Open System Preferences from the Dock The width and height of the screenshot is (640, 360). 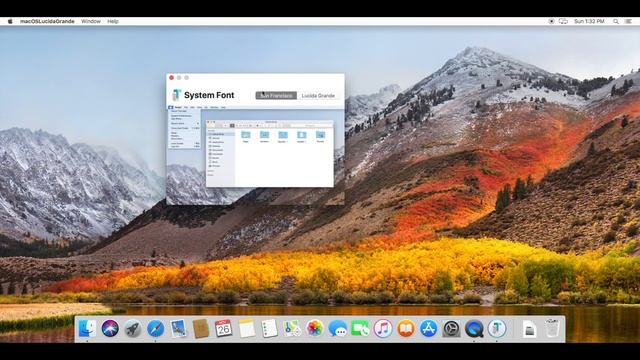pyautogui.click(x=451, y=328)
